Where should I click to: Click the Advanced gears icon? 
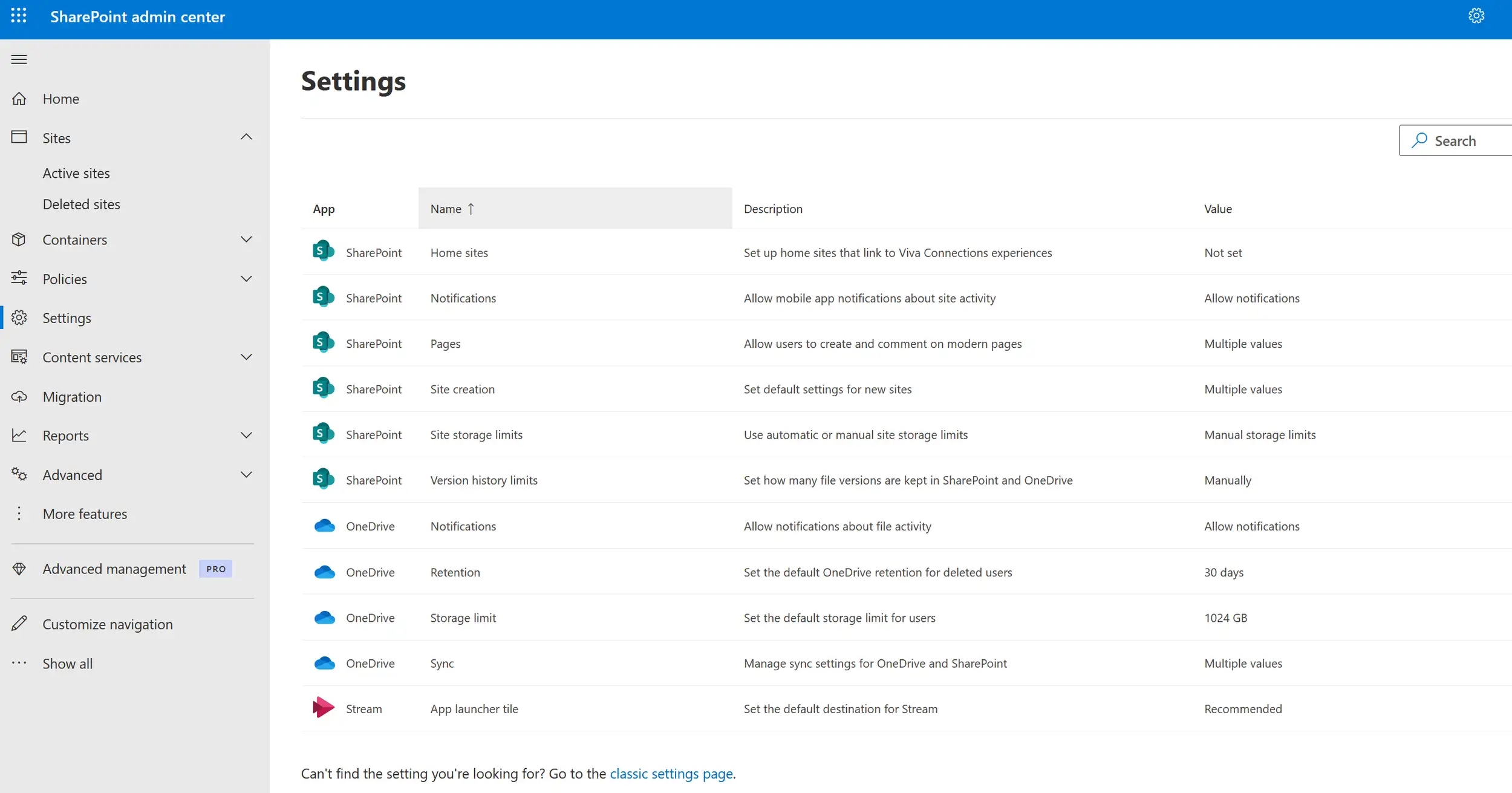(19, 474)
